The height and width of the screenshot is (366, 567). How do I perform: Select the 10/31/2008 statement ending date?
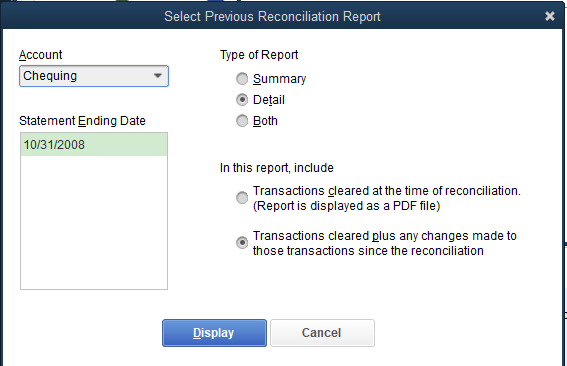tap(94, 145)
